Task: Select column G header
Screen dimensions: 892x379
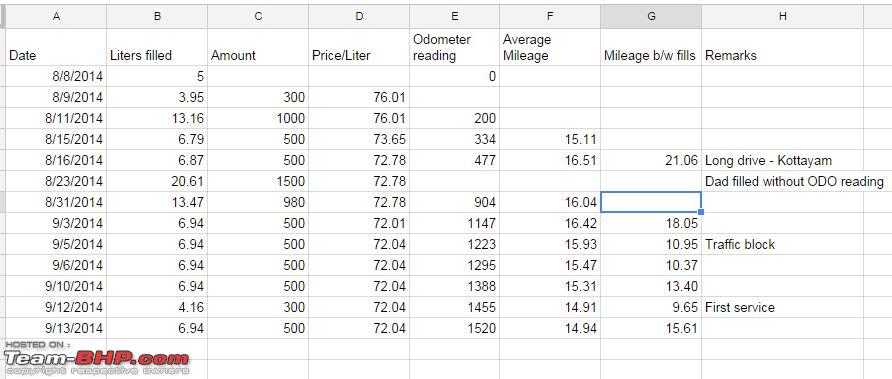Action: 651,17
